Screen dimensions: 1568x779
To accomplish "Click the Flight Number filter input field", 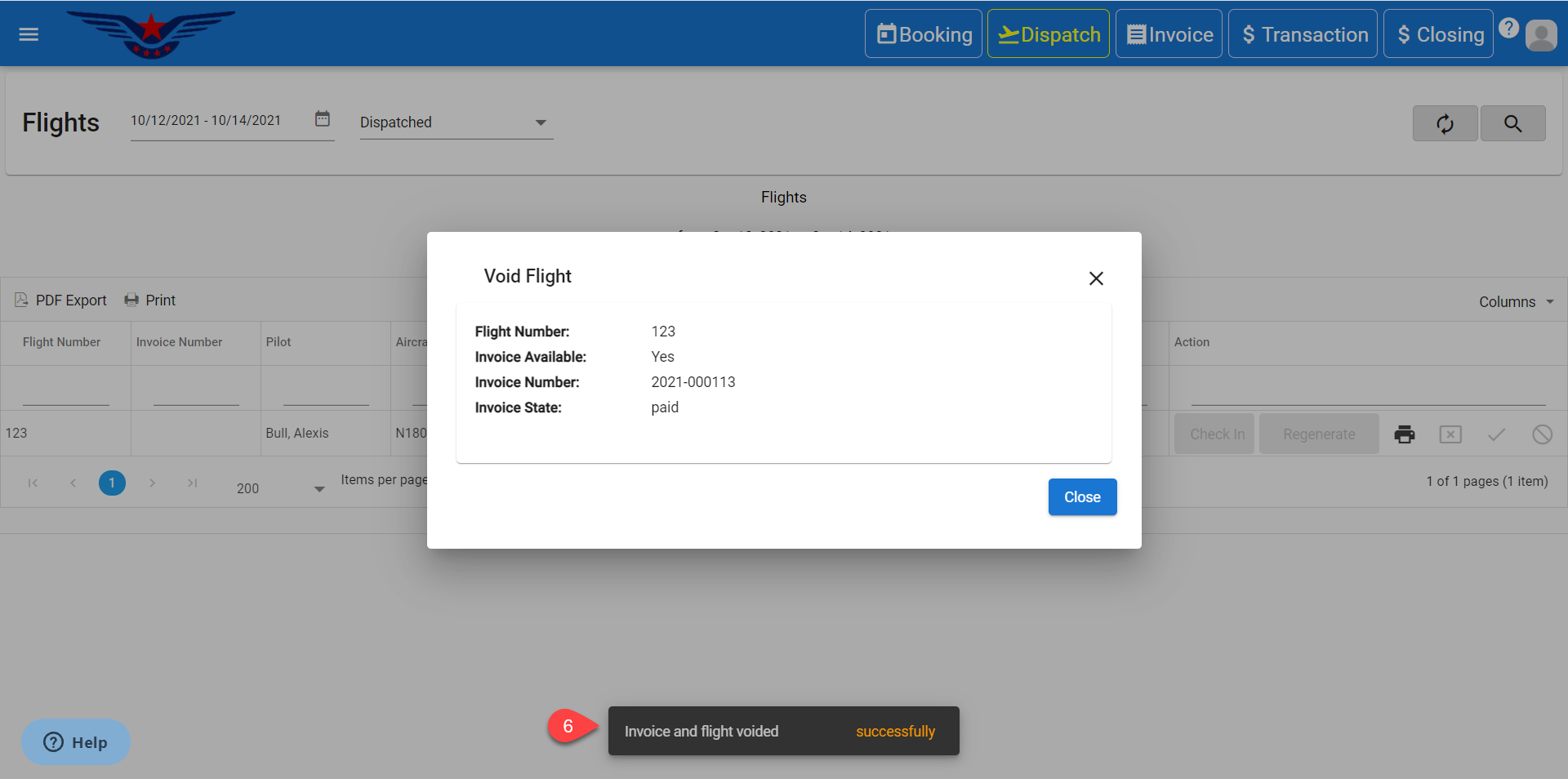I will [x=65, y=393].
